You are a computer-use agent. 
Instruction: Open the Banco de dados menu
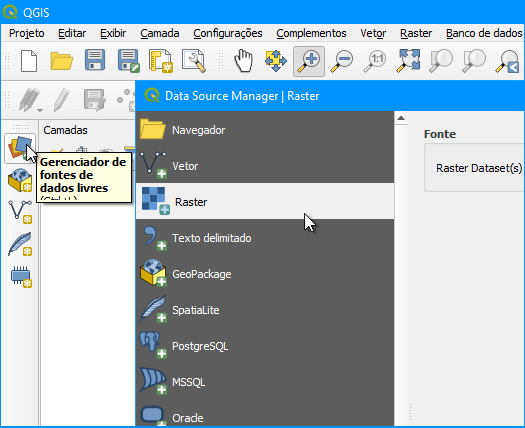click(484, 33)
